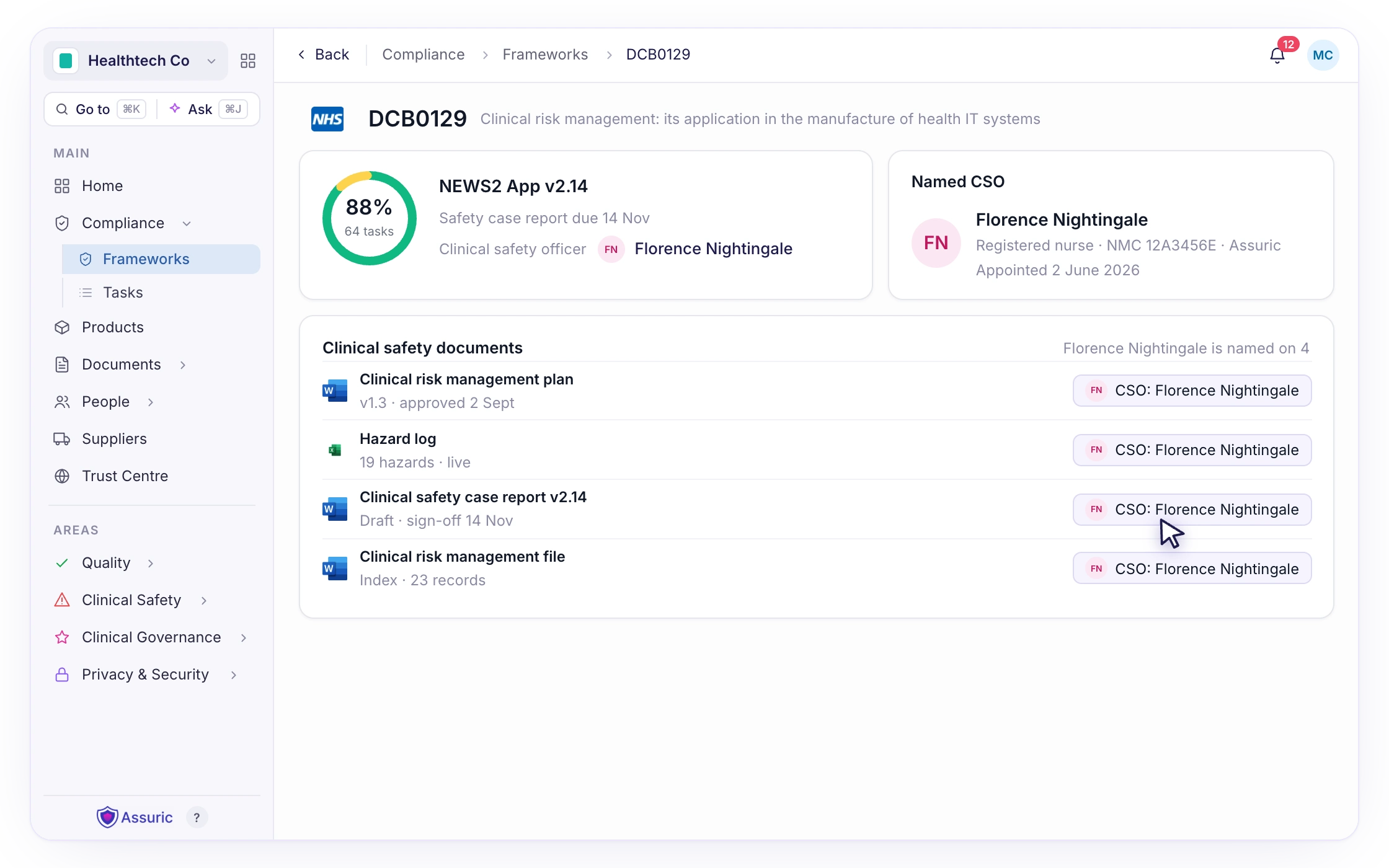Click the Clinical Governance star icon
The height and width of the screenshot is (868, 1389).
[62, 637]
